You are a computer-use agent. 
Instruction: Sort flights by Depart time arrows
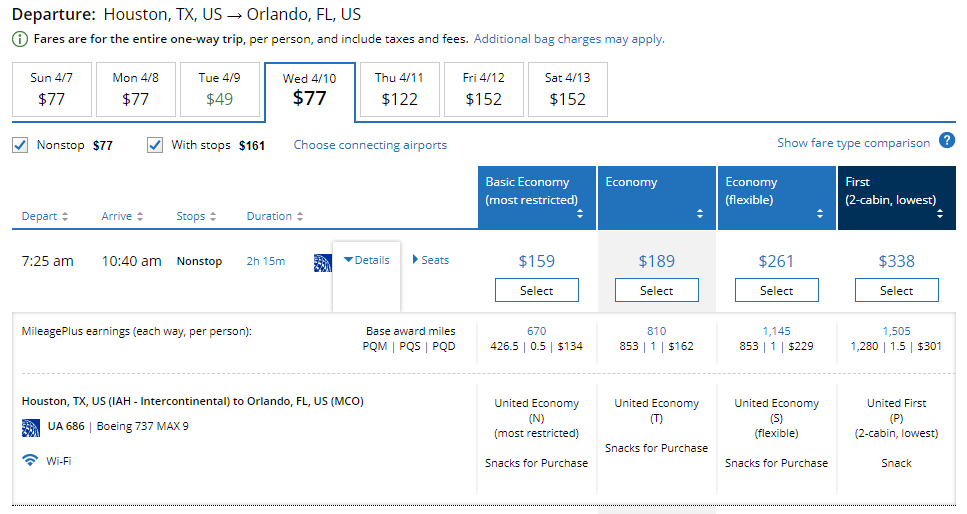pos(65,217)
